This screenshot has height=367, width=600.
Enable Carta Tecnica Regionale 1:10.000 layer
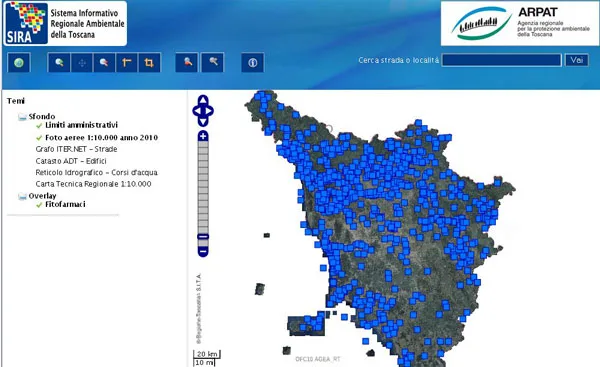93,184
